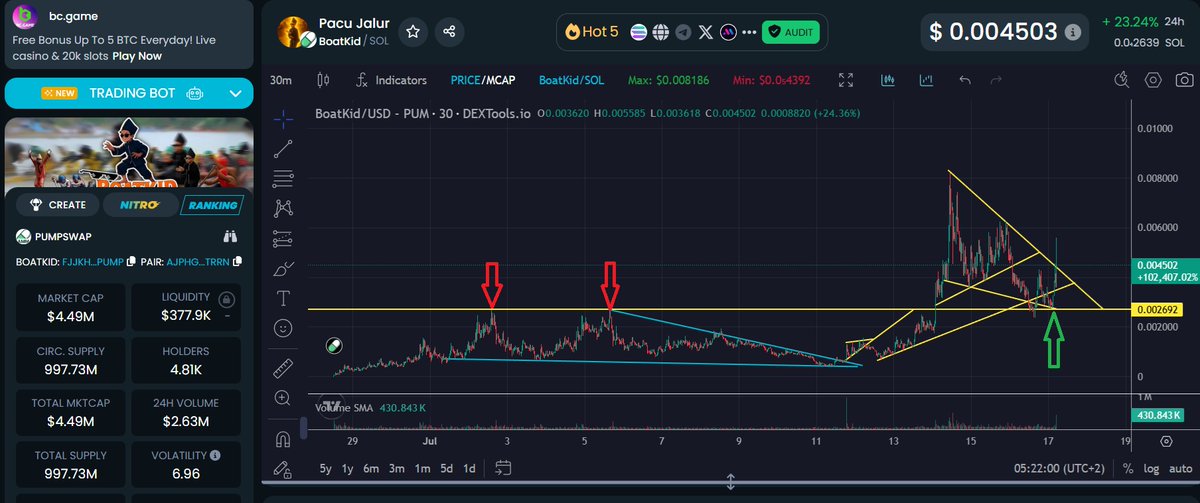The width and height of the screenshot is (1200, 503).
Task: Take a chart snapshot with camera icon
Action: 1184,80
